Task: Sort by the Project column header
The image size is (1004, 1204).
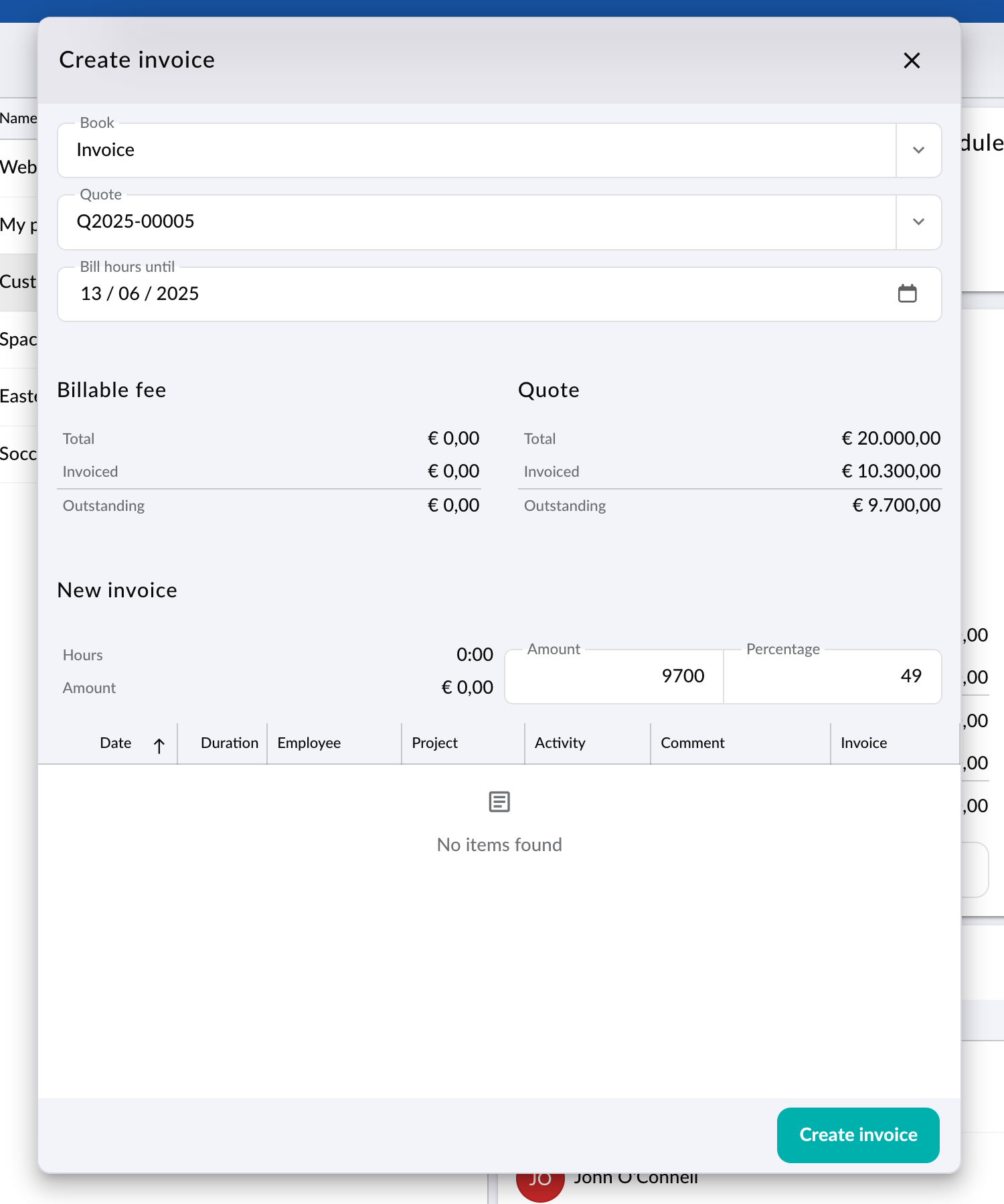Action: pos(434,743)
